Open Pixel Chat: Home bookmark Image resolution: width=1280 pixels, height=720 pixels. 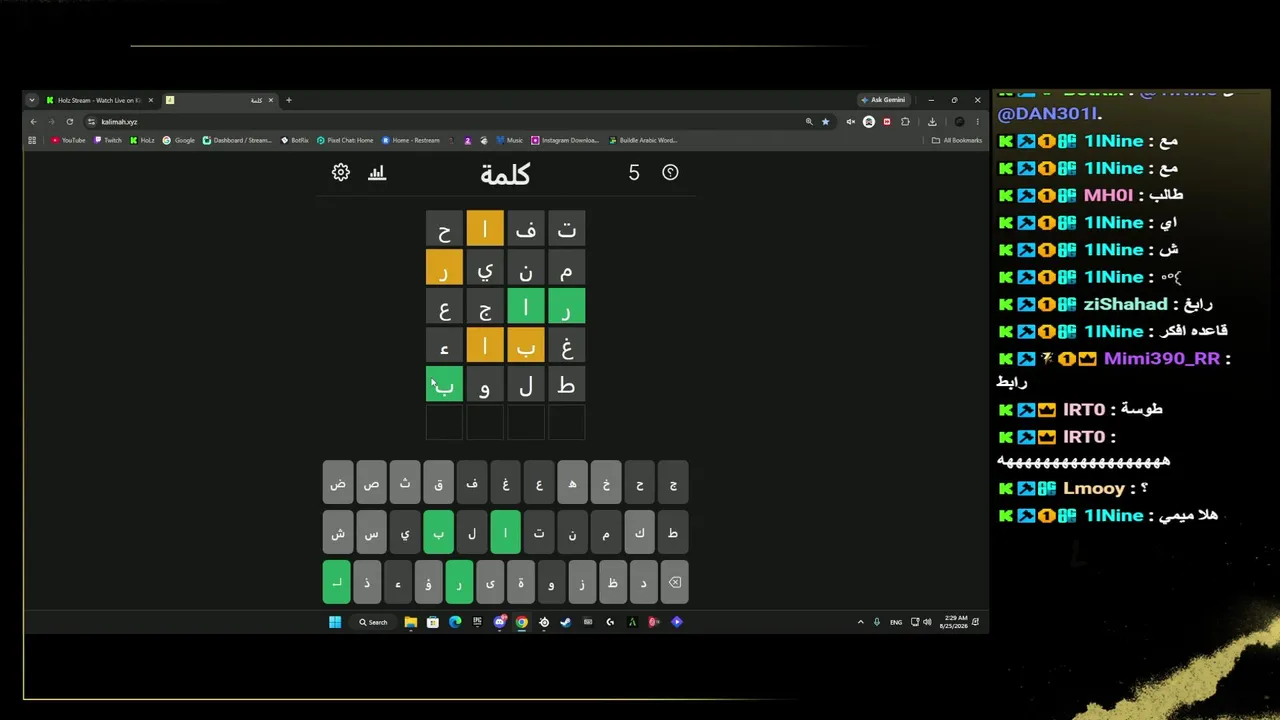(345, 140)
